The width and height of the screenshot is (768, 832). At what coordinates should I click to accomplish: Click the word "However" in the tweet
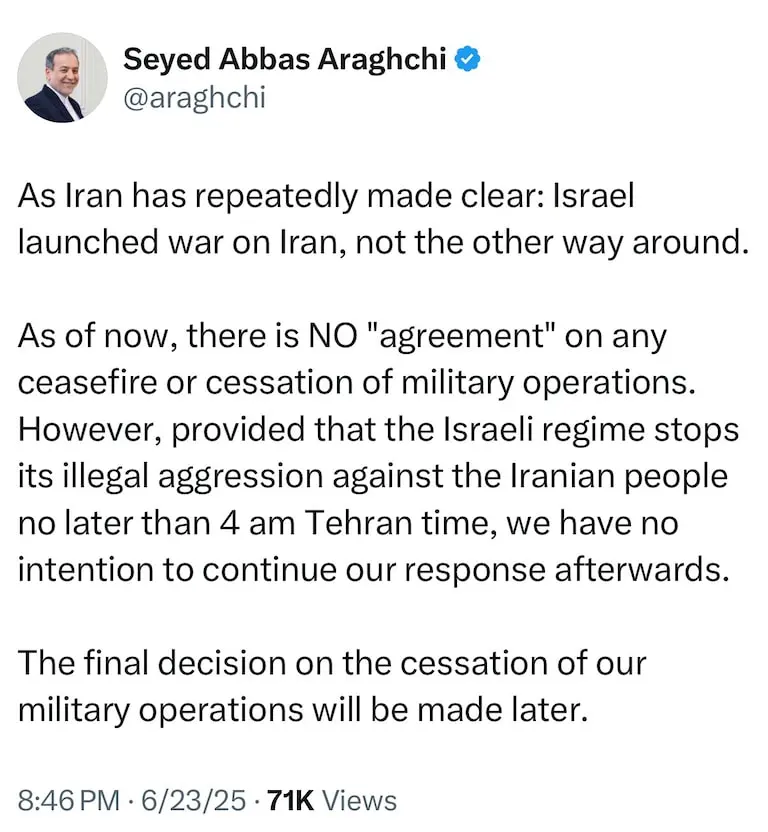(82, 428)
